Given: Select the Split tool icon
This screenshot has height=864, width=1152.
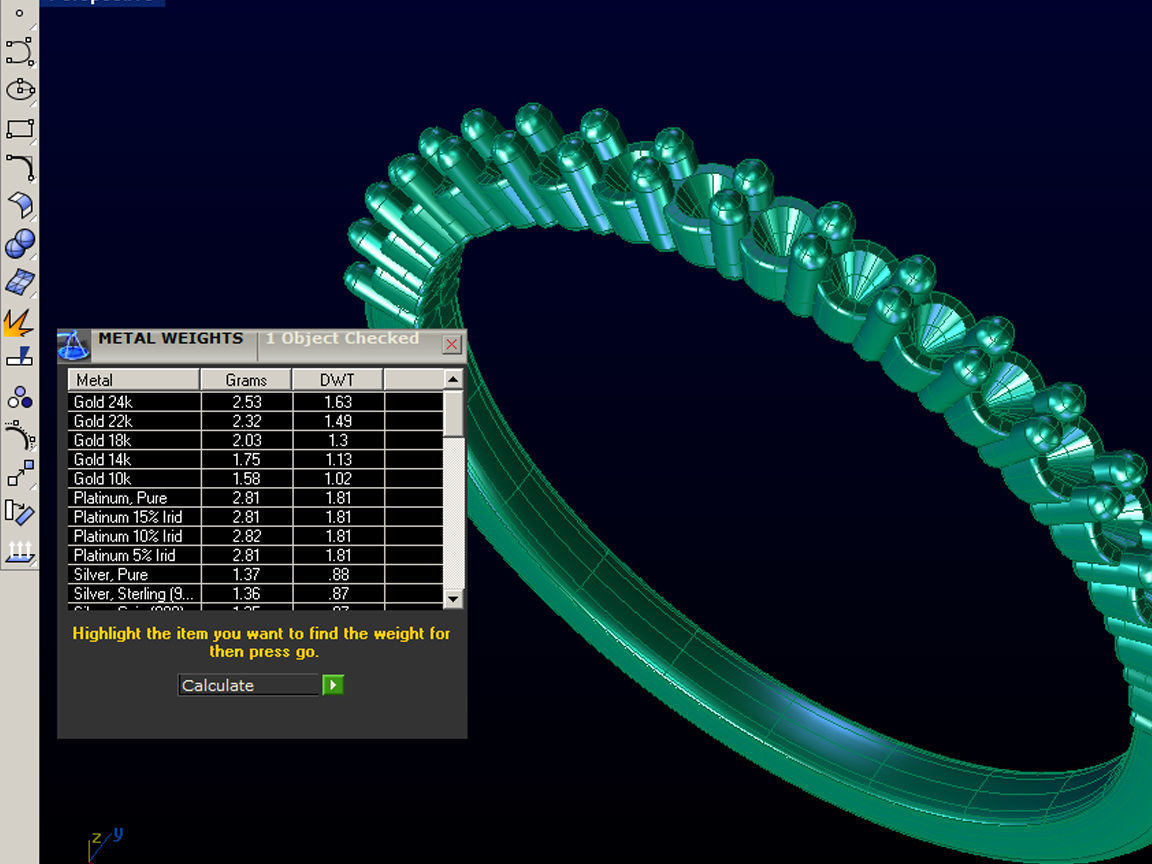Looking at the screenshot, I should point(20,358).
